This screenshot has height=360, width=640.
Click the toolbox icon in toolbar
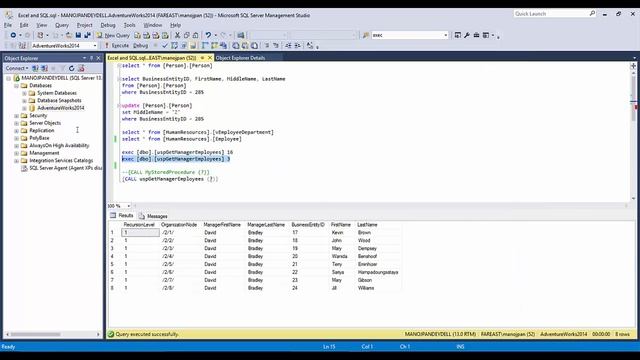[476, 36]
